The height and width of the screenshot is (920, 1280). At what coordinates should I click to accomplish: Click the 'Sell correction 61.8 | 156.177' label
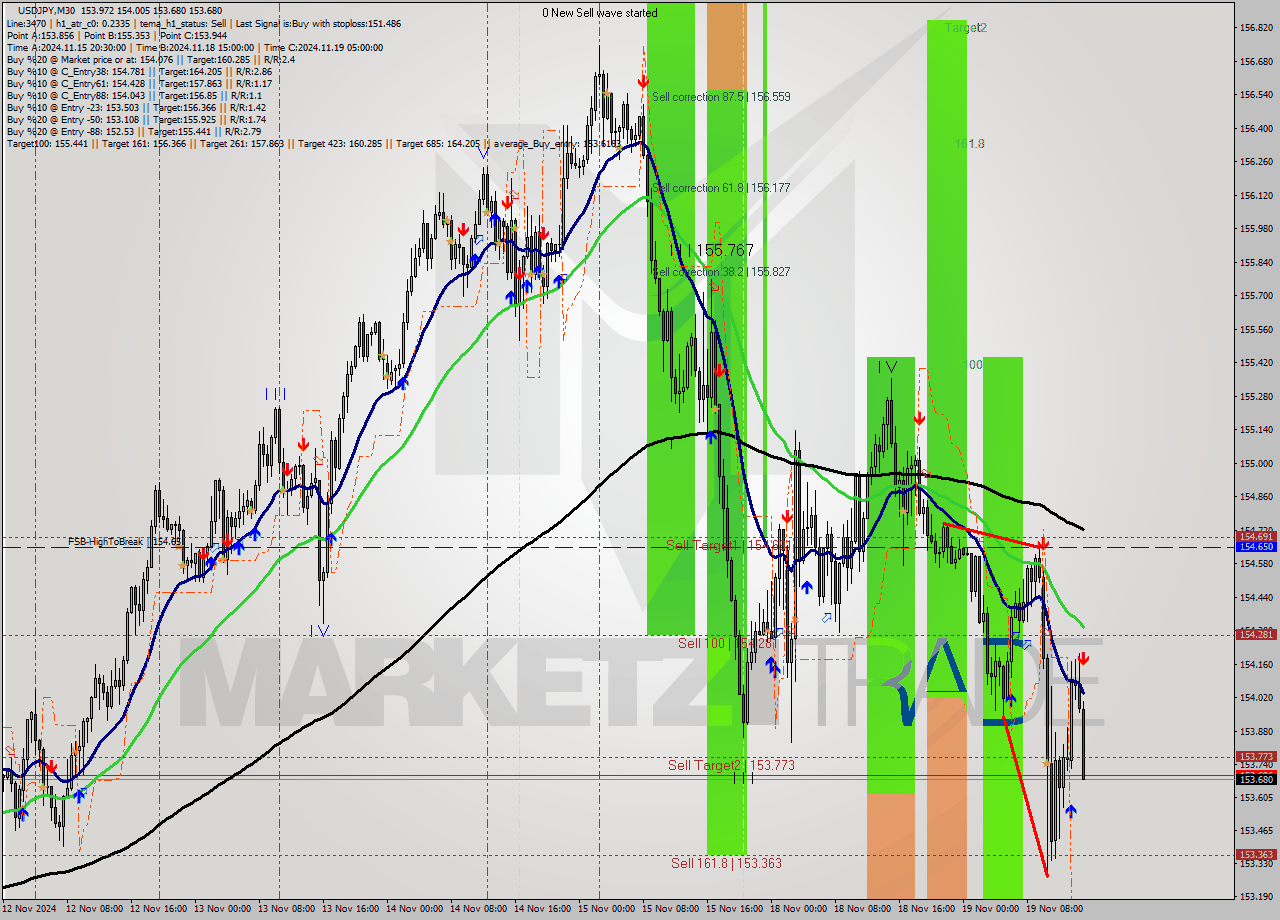721,188
